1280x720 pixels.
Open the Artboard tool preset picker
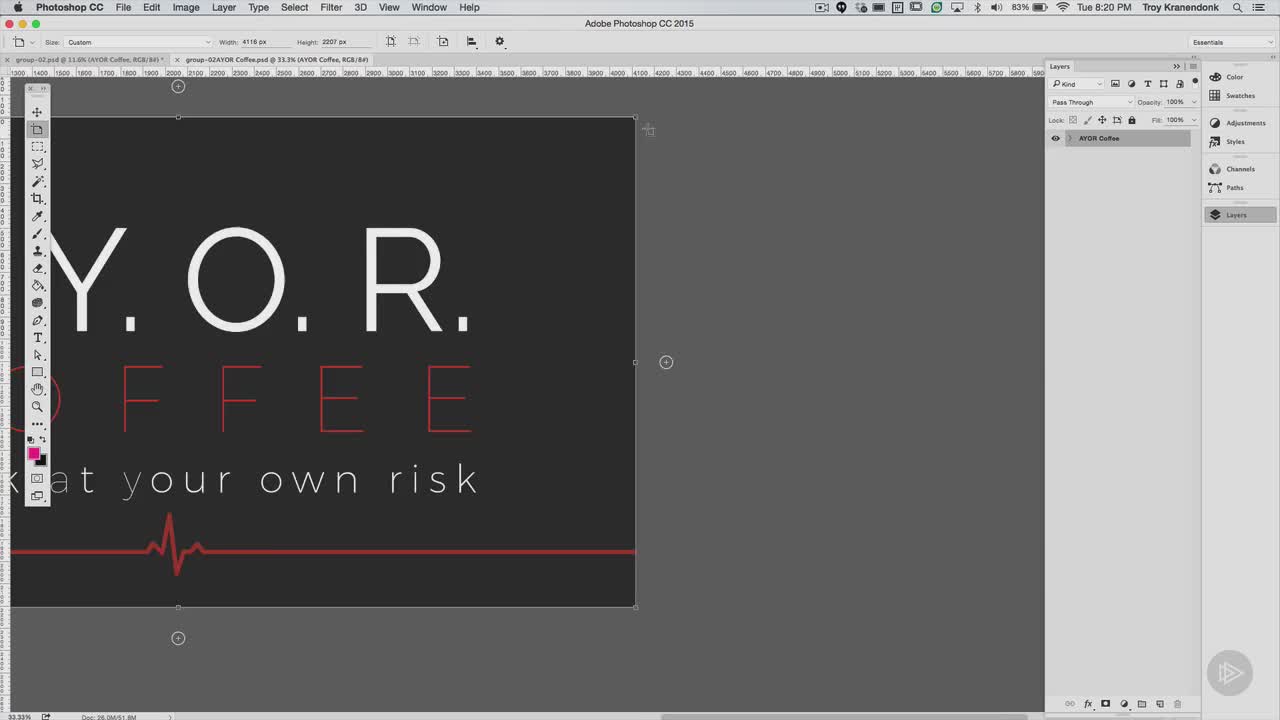tap(22, 42)
